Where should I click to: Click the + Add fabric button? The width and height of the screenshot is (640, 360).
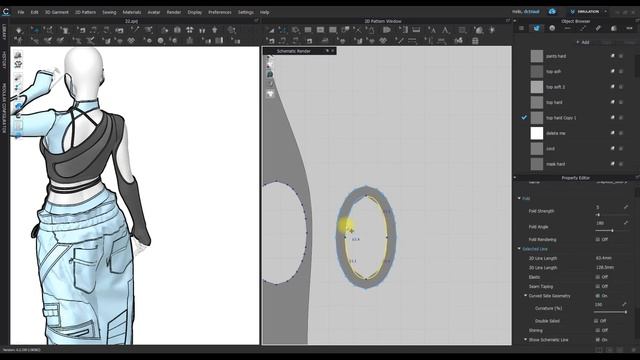click(x=582, y=42)
